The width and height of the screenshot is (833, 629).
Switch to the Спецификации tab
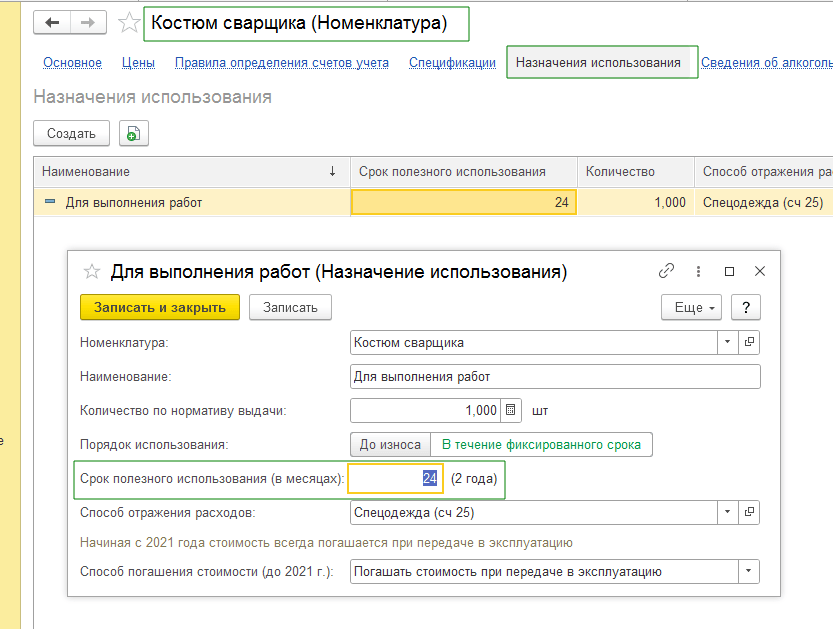(x=452, y=63)
